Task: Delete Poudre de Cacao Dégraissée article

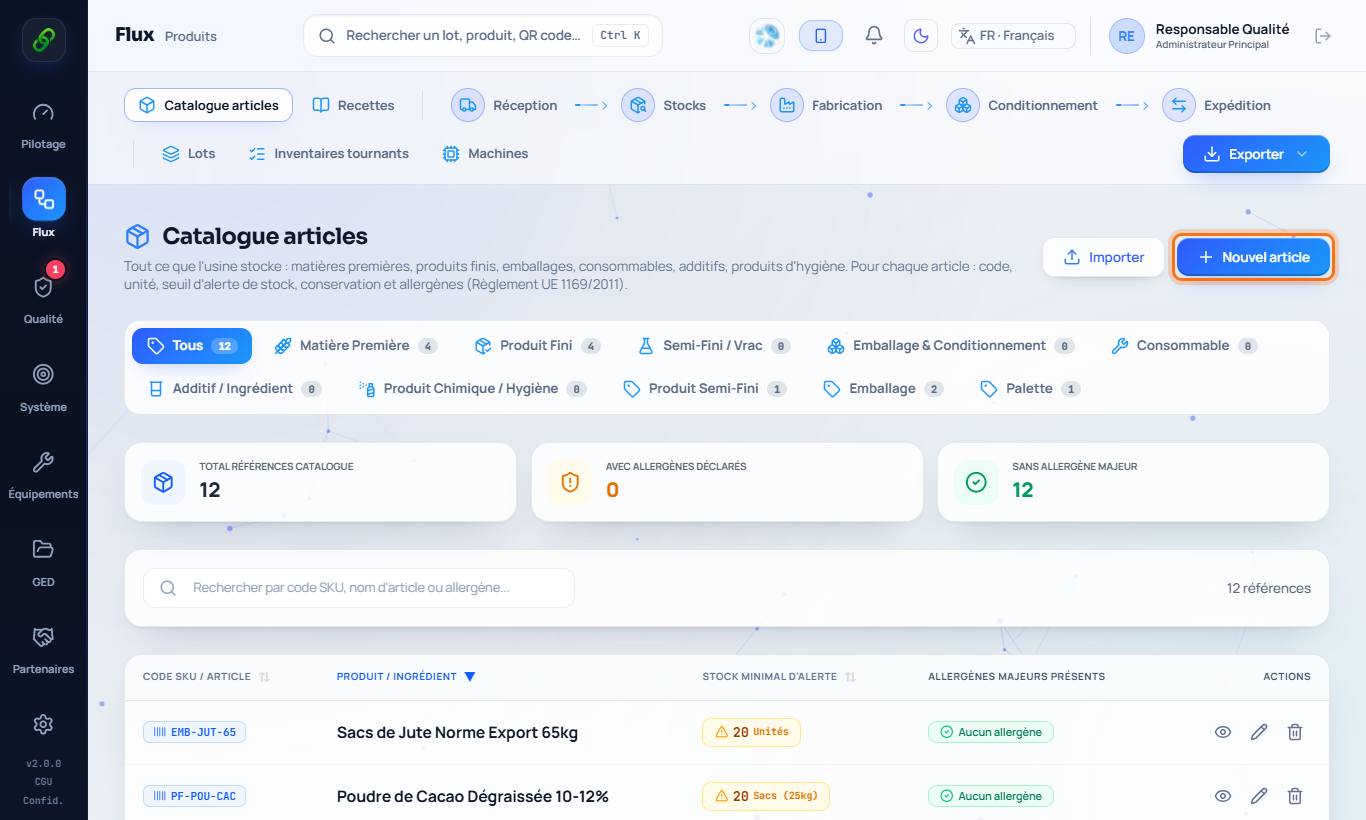Action: (1295, 796)
